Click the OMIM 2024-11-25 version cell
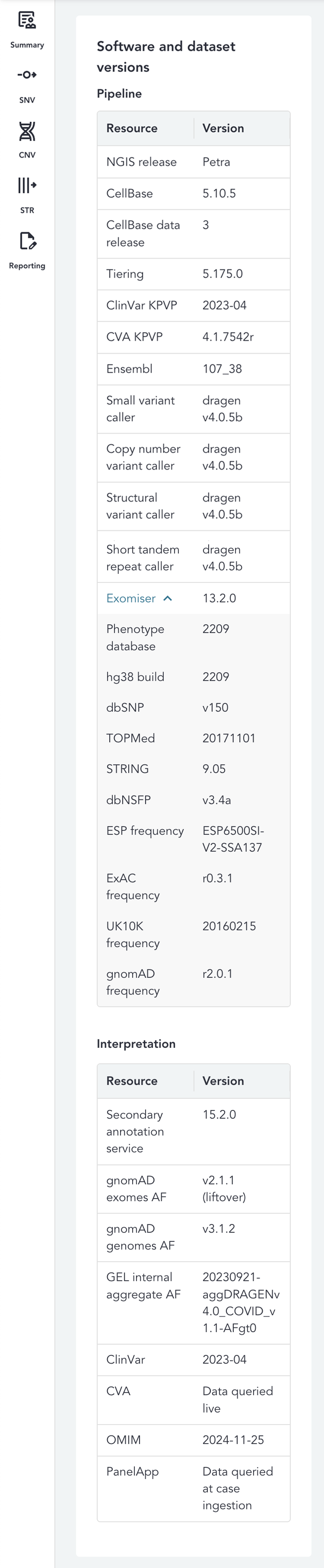 233,1440
